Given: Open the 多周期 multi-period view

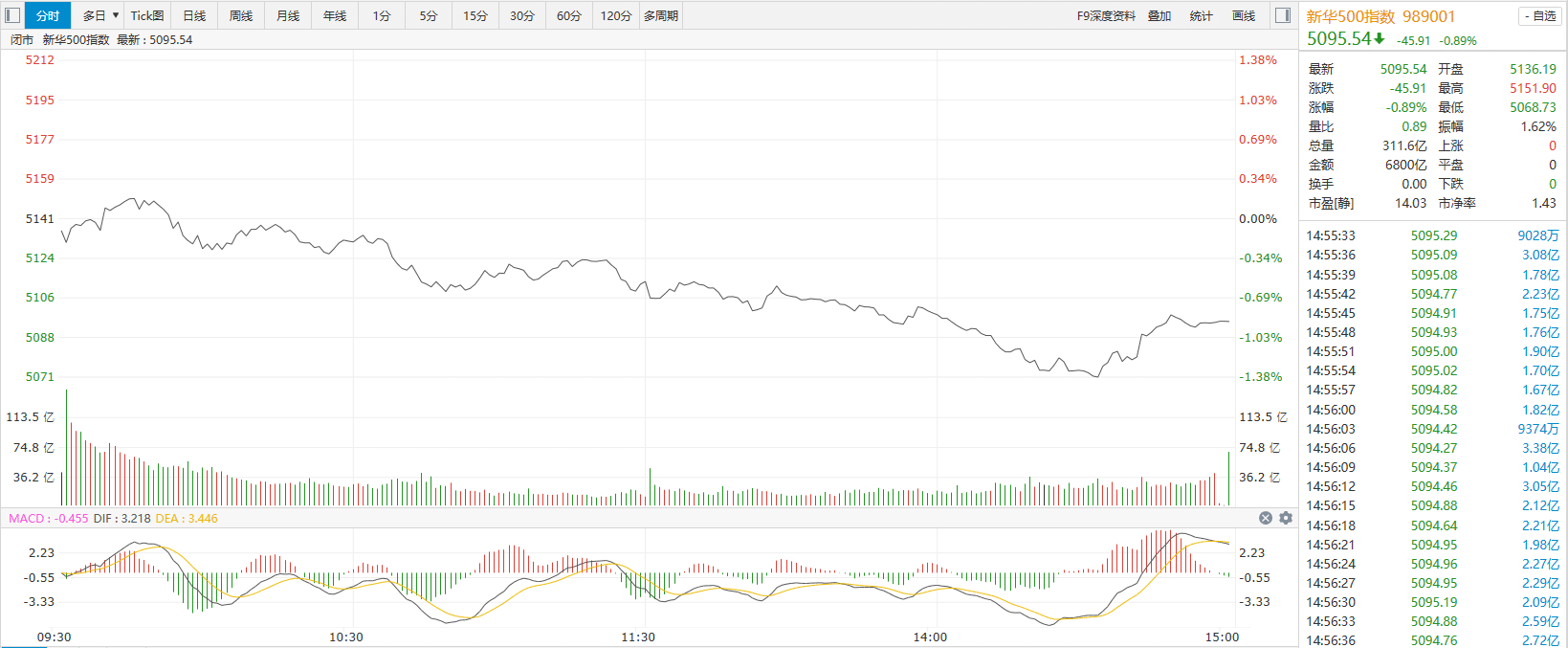Looking at the screenshot, I should [x=661, y=15].
